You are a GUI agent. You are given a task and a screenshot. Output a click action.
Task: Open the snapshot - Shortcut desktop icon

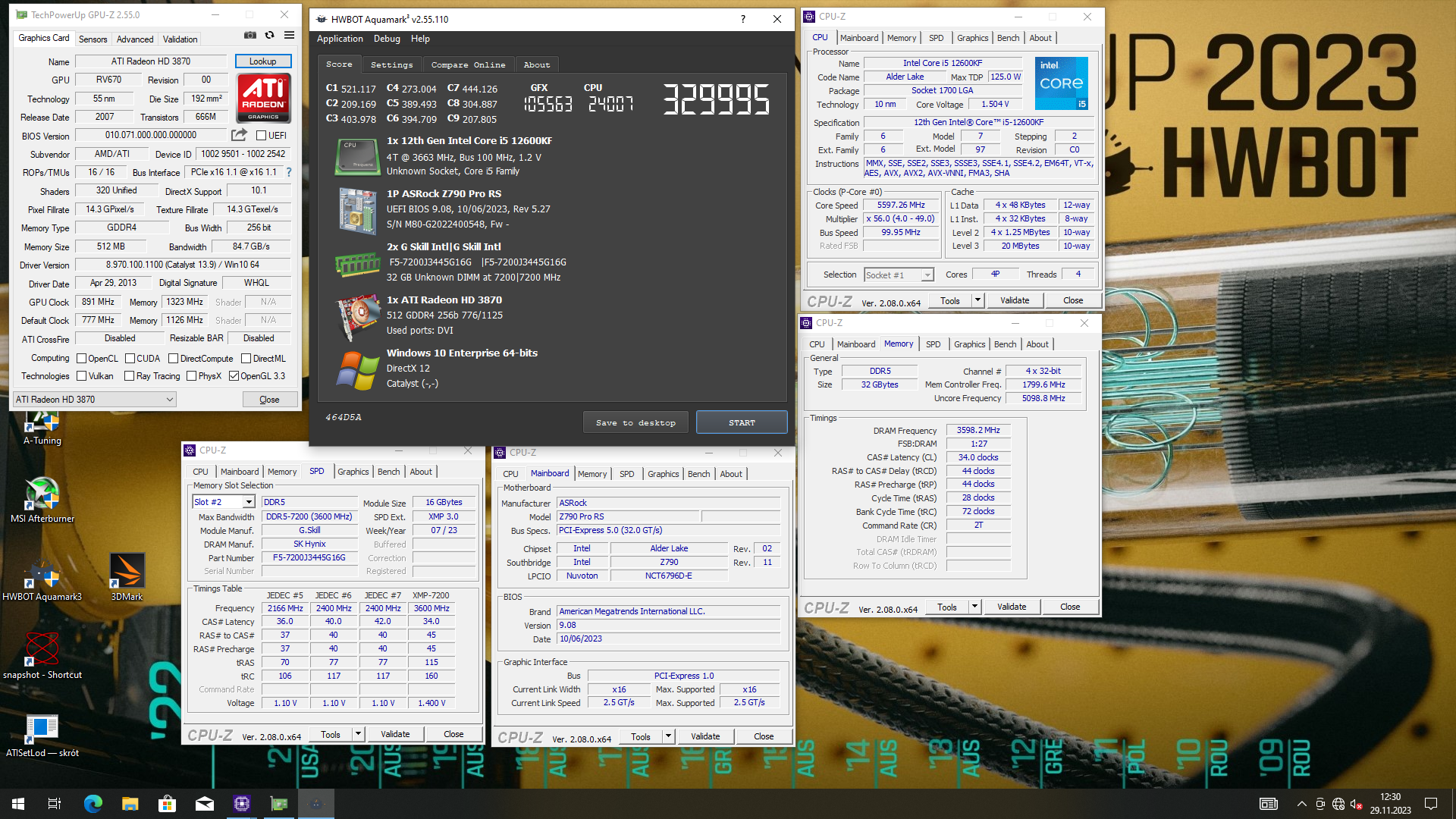[x=42, y=656]
